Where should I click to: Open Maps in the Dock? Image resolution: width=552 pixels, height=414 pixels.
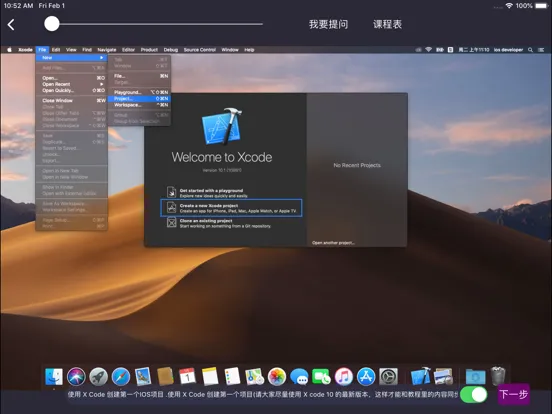pyautogui.click(x=254, y=377)
